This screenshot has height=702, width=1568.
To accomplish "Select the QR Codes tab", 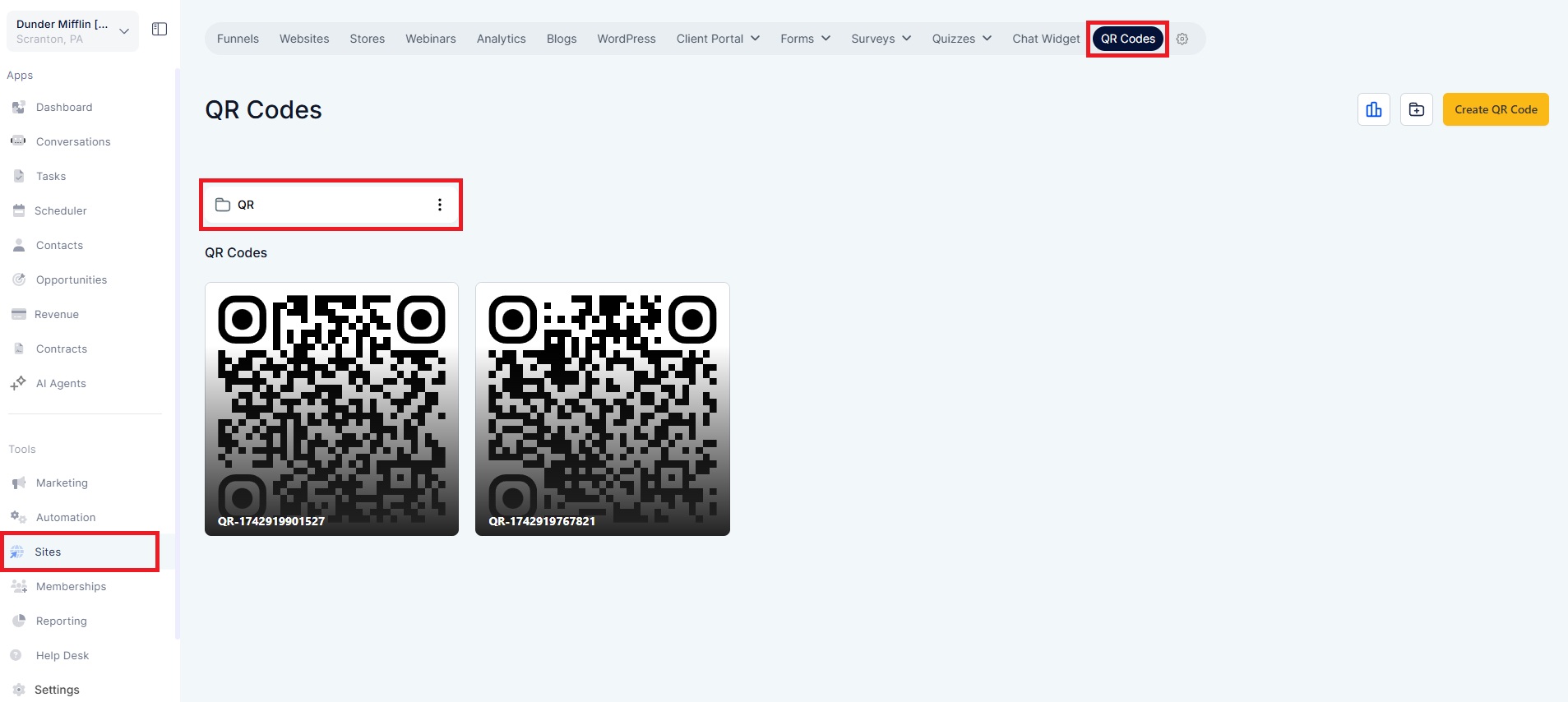I will [1128, 39].
